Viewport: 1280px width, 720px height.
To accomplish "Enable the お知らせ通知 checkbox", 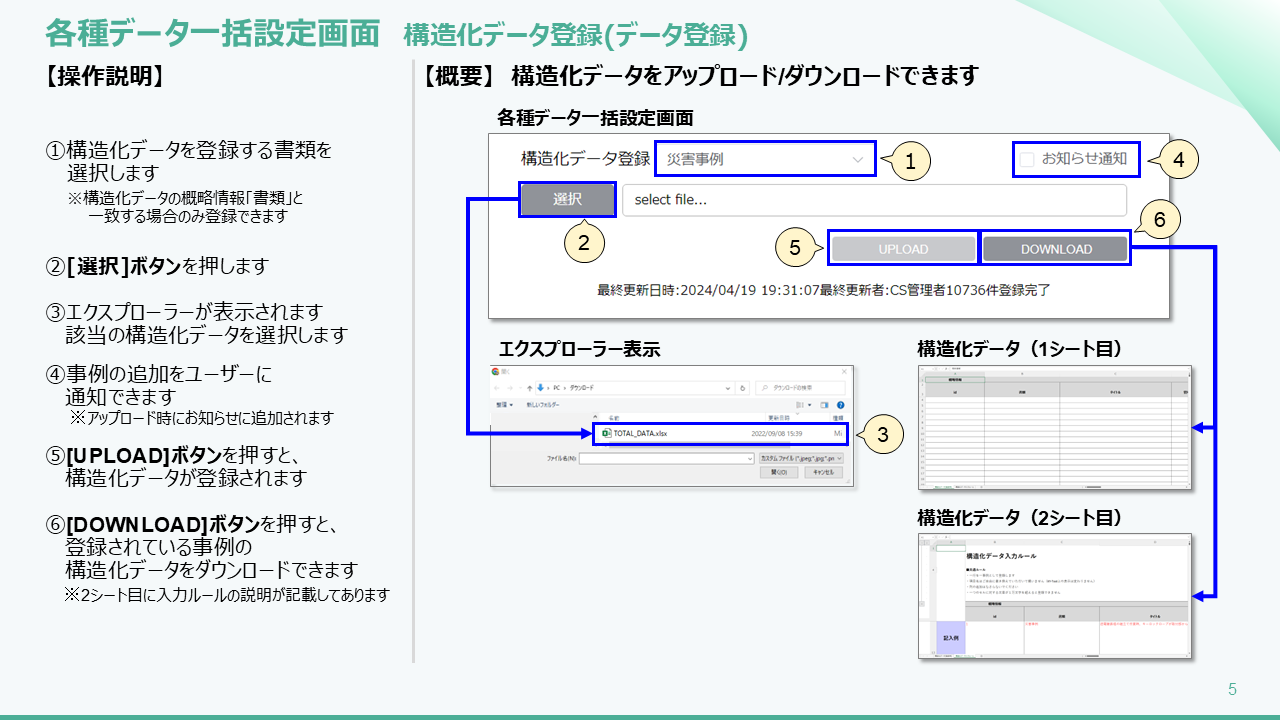I will pyautogui.click(x=1027, y=159).
